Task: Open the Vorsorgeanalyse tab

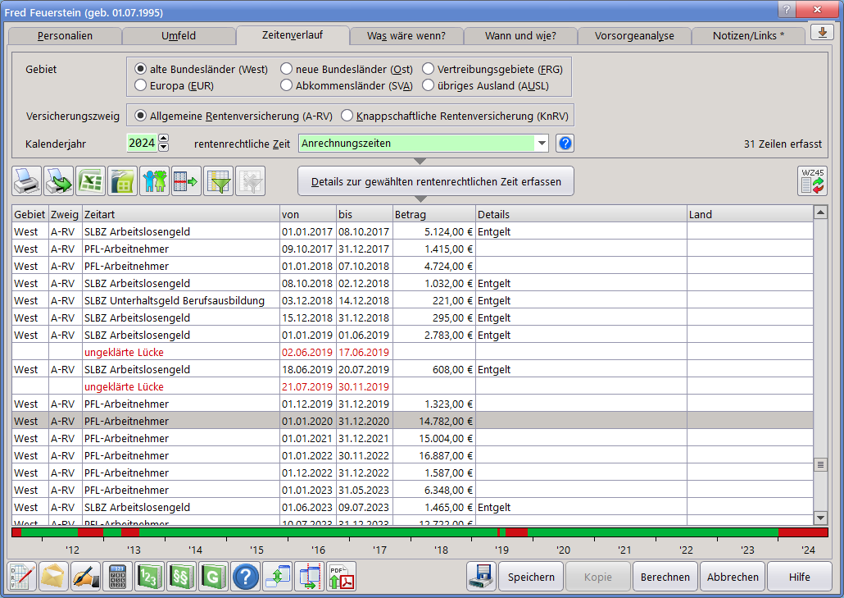Action: (x=634, y=36)
